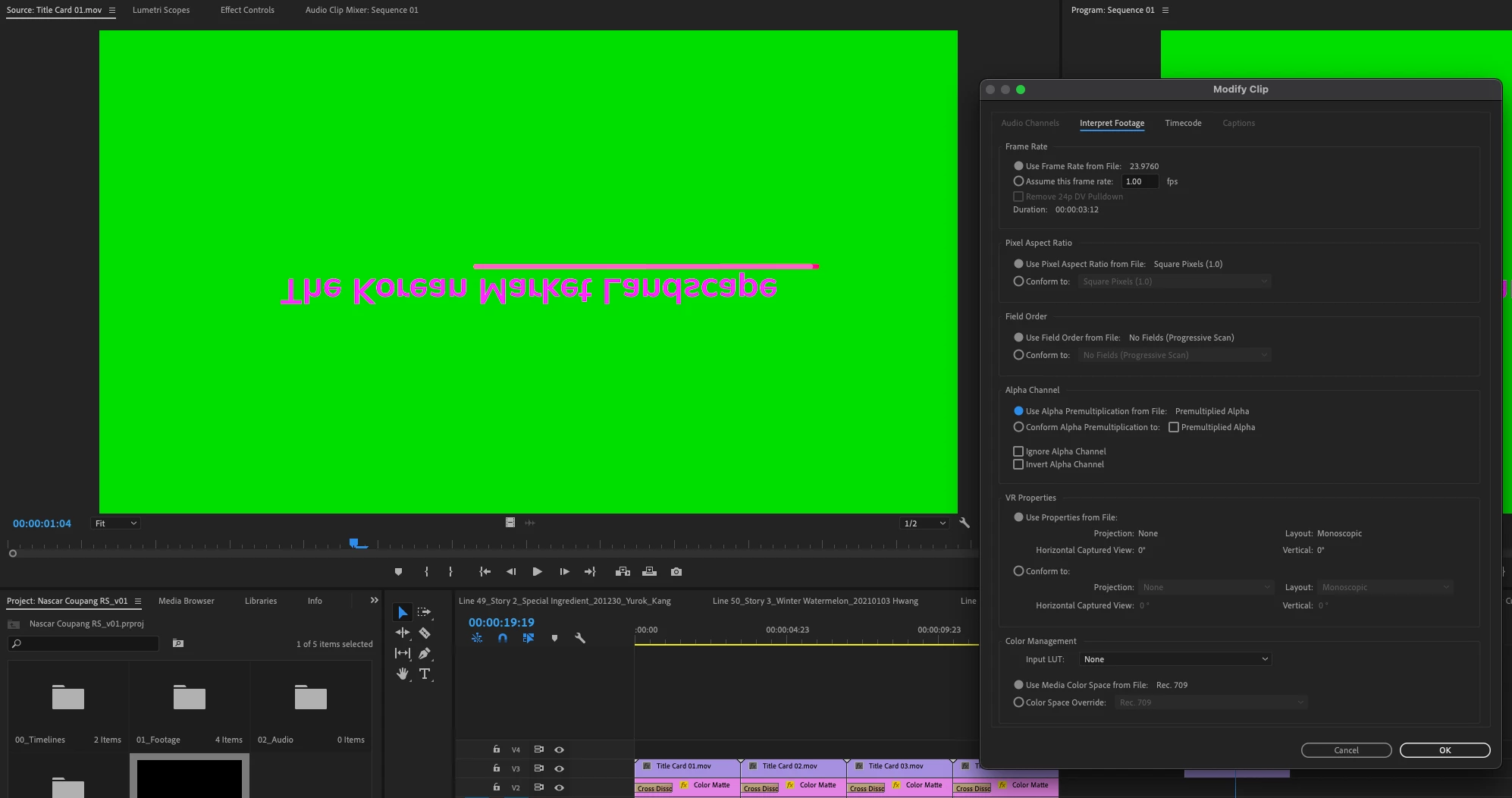Open Source monitor Fit zoom dropdown
The image size is (1512, 798).
pos(115,523)
